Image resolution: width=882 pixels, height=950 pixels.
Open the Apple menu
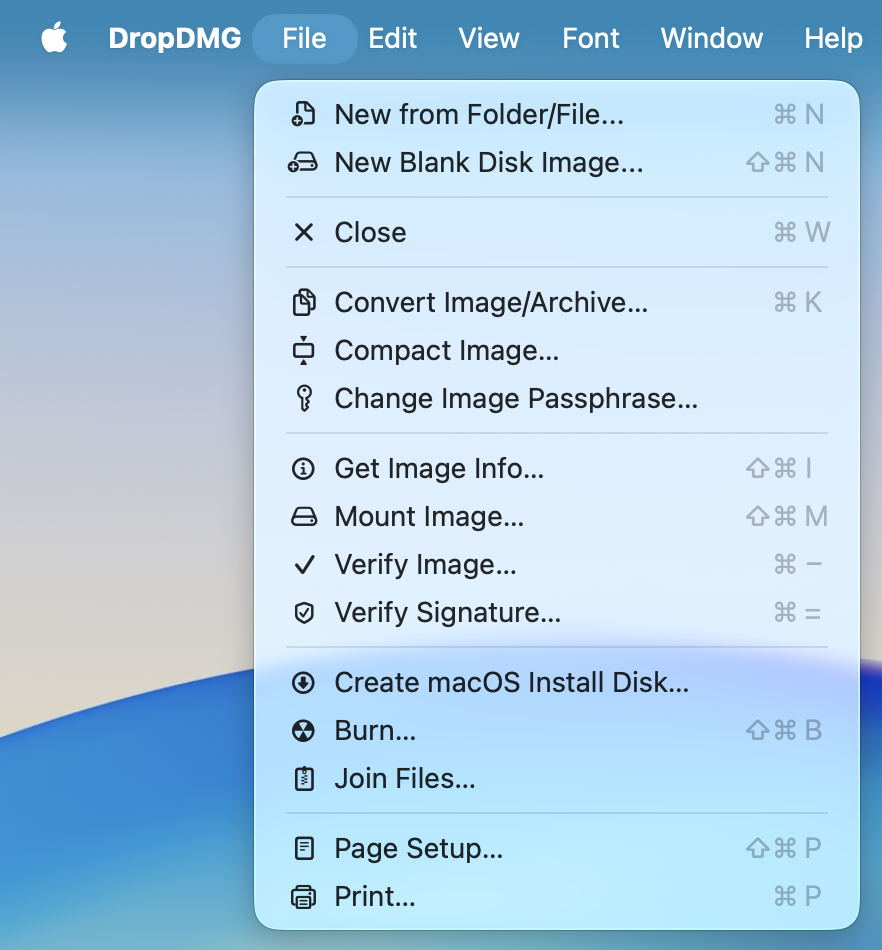tap(54, 38)
